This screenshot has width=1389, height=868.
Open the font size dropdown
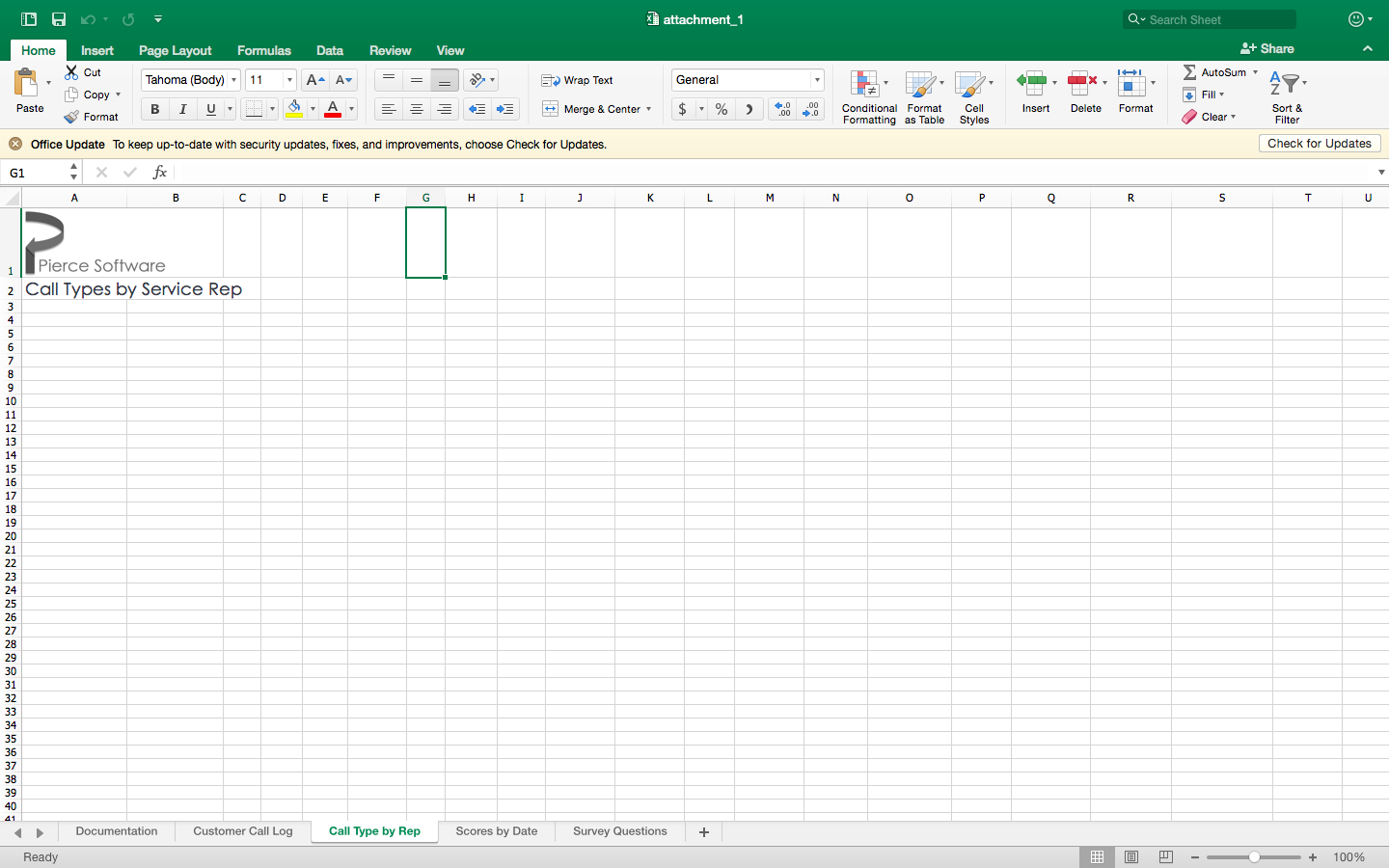pos(289,80)
